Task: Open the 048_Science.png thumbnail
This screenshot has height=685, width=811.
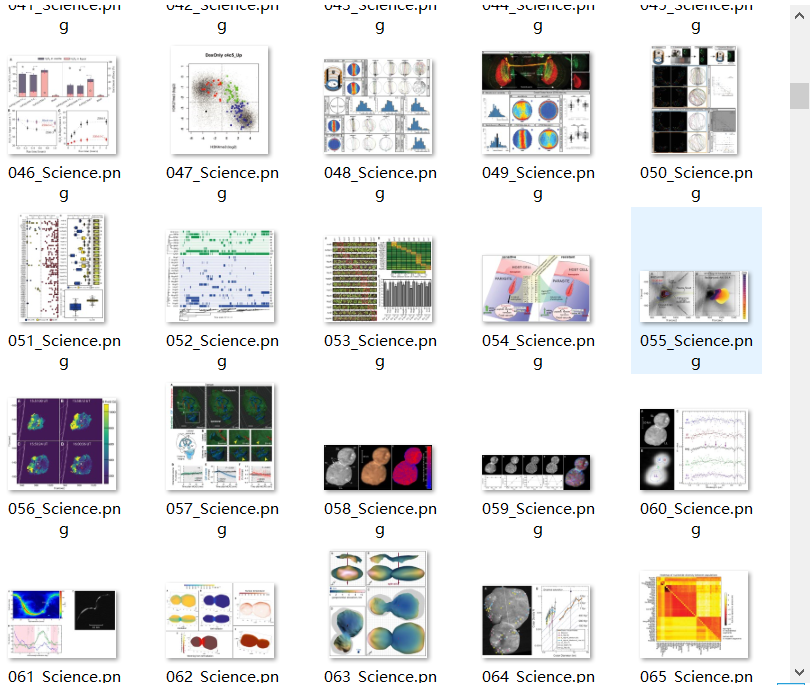Action: pyautogui.click(x=378, y=106)
